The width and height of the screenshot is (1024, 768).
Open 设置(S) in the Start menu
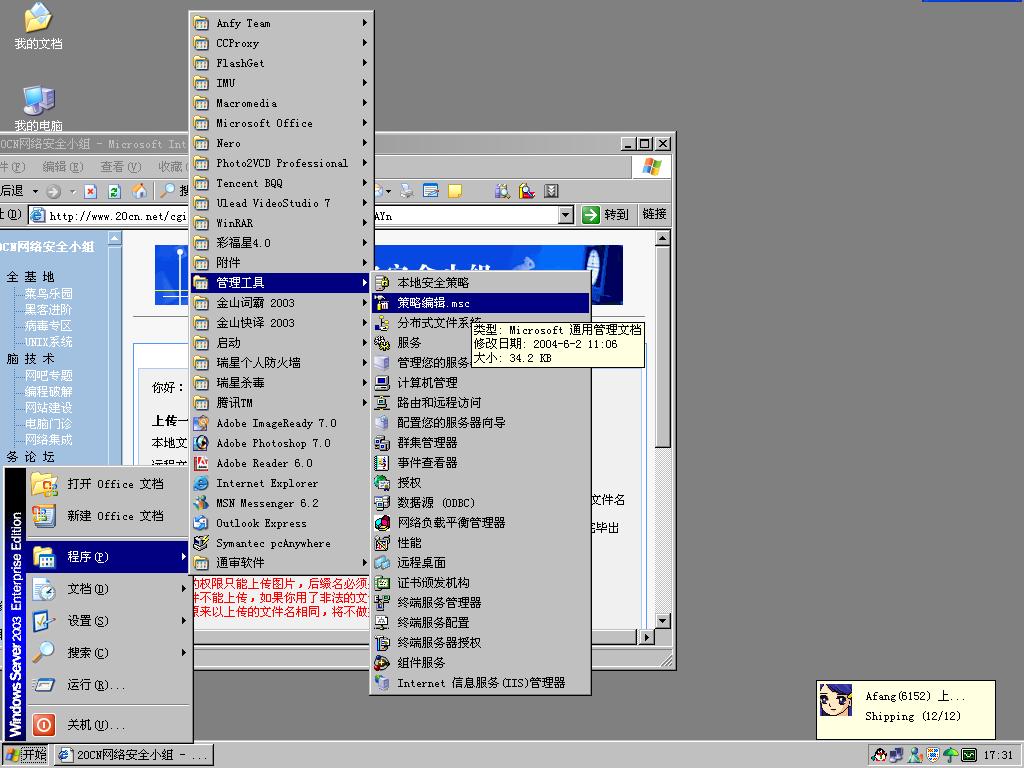(109, 621)
